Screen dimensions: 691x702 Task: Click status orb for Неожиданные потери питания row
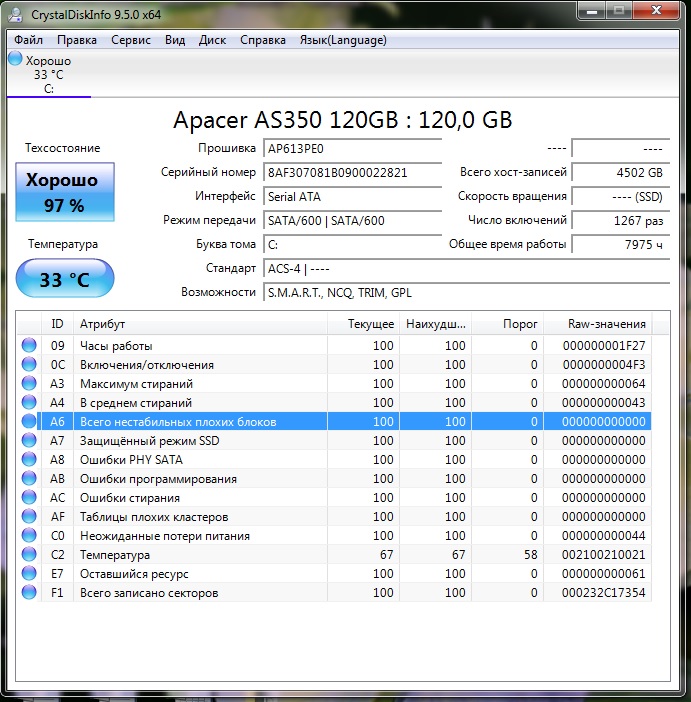click(x=29, y=535)
